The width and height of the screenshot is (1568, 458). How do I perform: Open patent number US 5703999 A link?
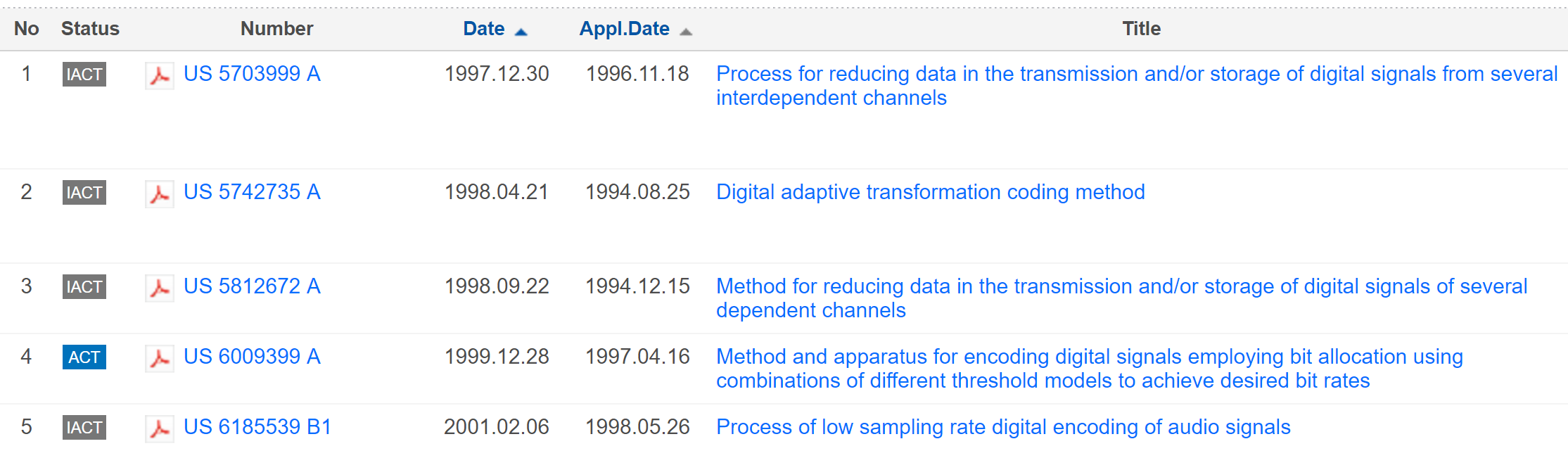tap(252, 74)
